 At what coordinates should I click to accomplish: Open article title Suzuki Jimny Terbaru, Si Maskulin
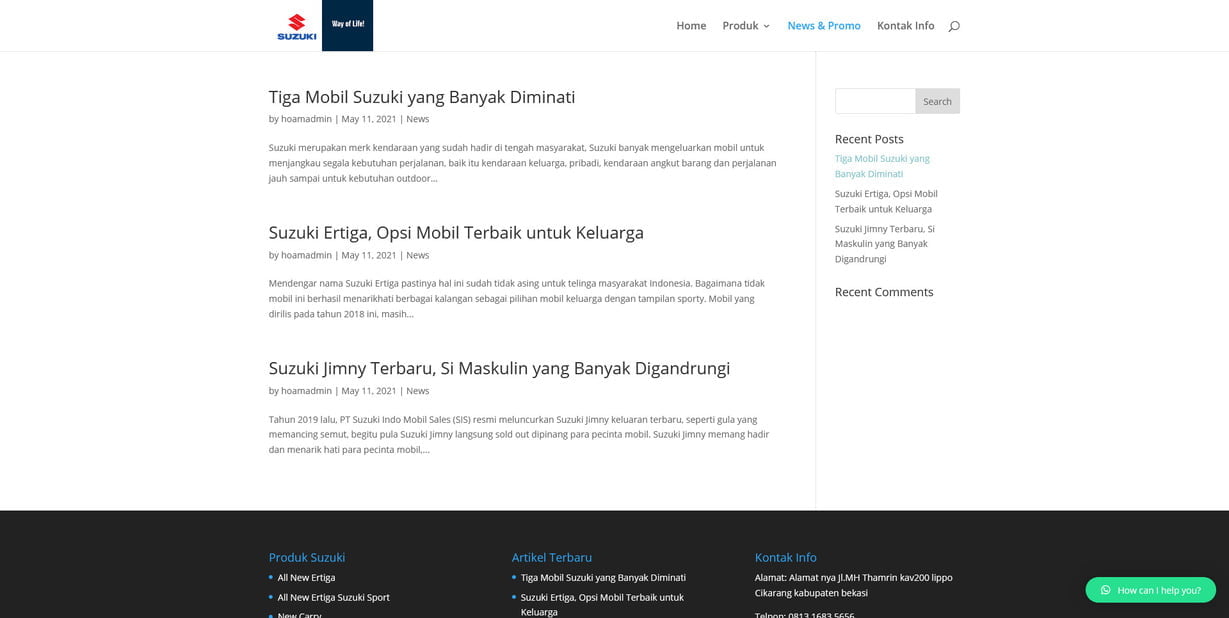[499, 368]
